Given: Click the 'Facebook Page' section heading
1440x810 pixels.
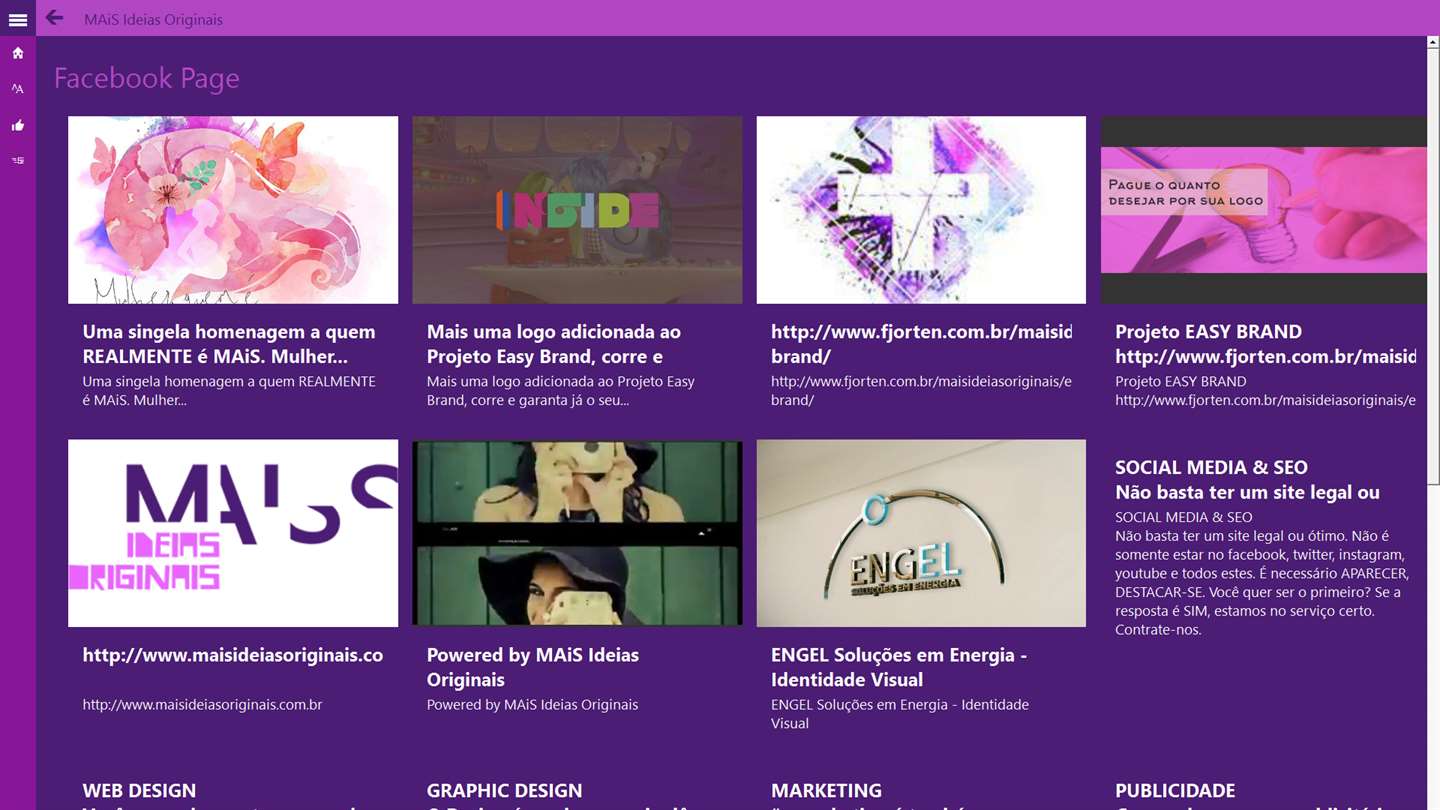Looking at the screenshot, I should [x=147, y=78].
